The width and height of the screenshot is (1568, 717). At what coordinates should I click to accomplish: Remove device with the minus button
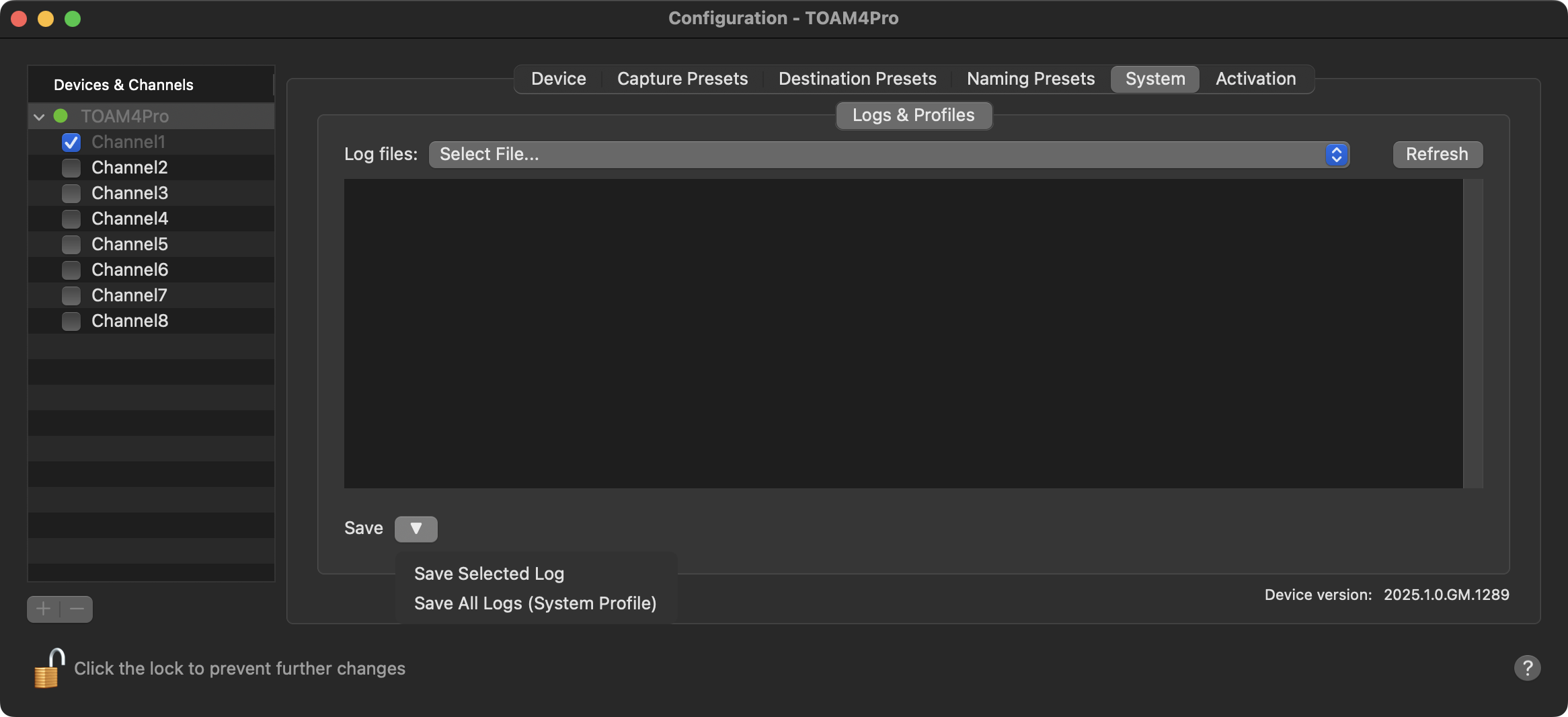pos(77,609)
